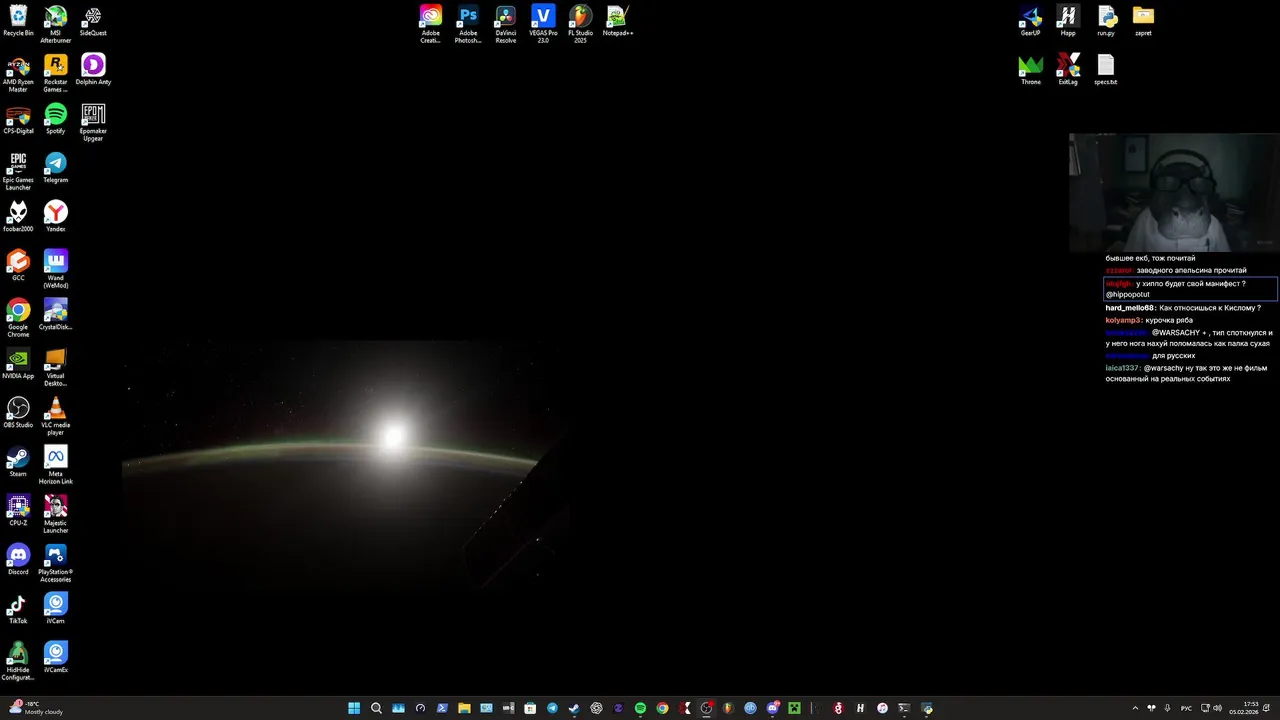Open VLC media player desktop shortcut
The height and width of the screenshot is (720, 1280).
coord(56,417)
